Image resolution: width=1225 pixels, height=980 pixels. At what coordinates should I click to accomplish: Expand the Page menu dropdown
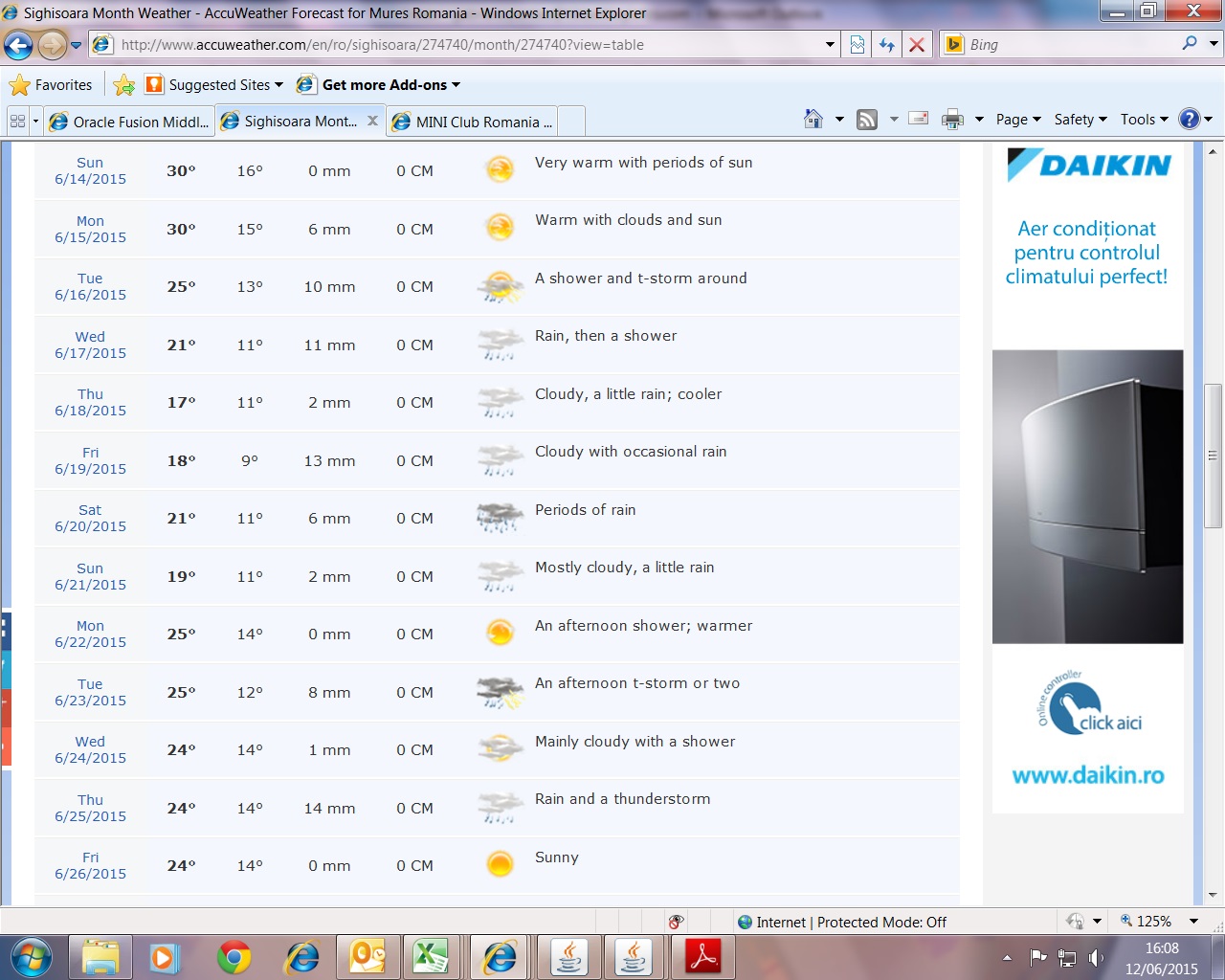(1017, 120)
